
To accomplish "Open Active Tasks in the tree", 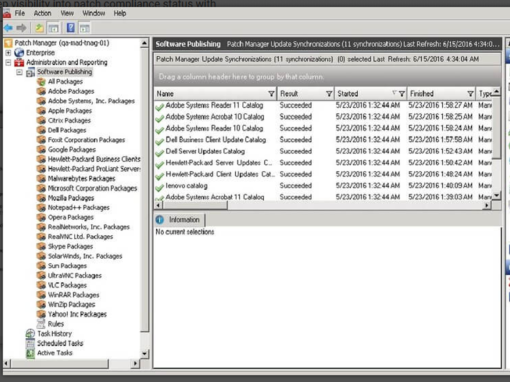I will [x=55, y=353].
